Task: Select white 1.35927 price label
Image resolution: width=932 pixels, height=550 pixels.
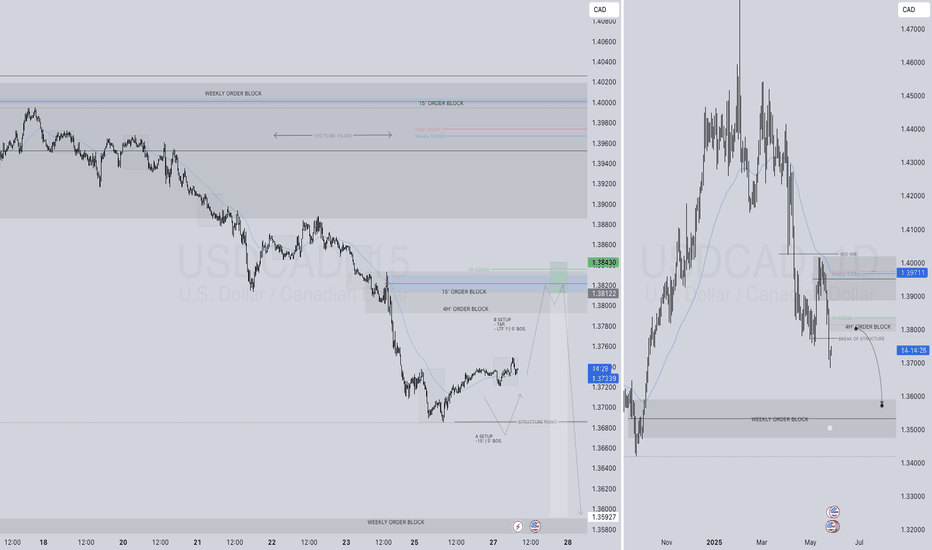Action: coord(603,517)
